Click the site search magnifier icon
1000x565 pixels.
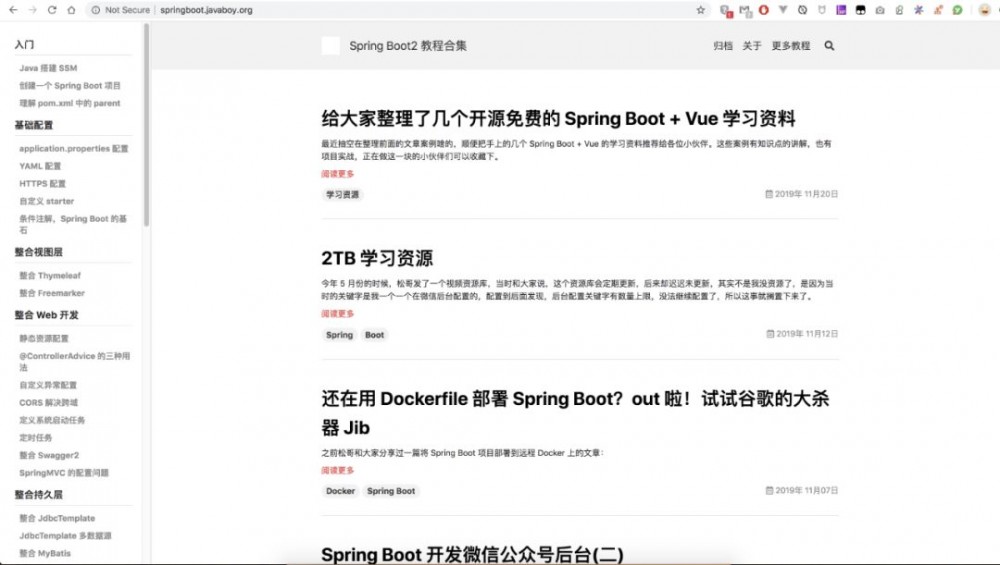pyautogui.click(x=829, y=45)
